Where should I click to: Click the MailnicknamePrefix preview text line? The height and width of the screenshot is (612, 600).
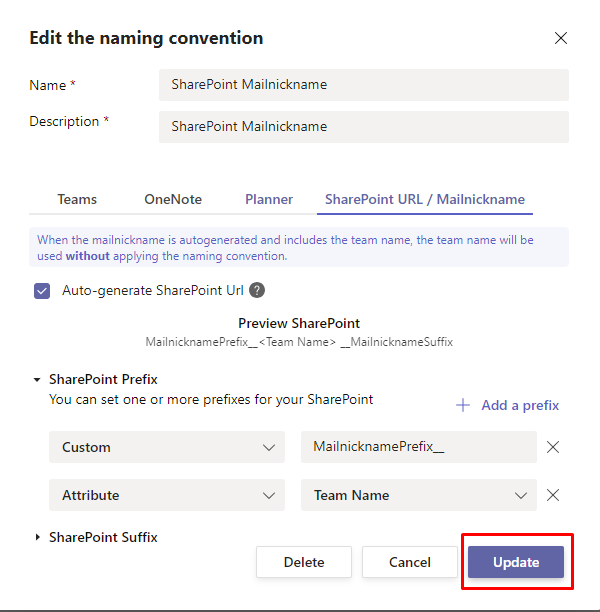coord(299,342)
